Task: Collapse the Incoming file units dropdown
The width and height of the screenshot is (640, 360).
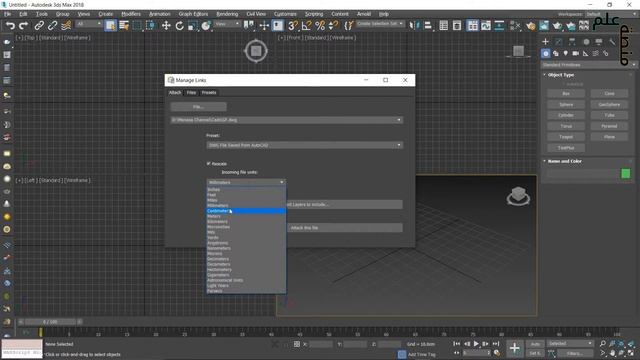Action: coord(246,182)
